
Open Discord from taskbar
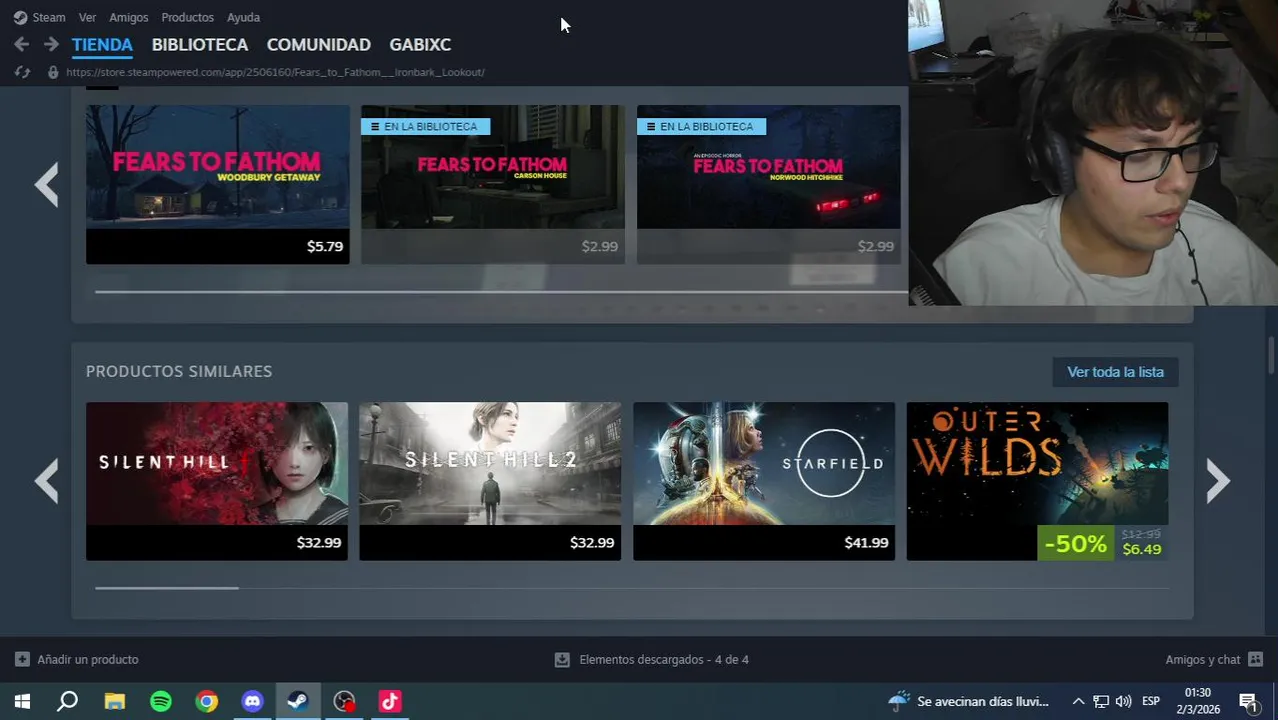252,701
